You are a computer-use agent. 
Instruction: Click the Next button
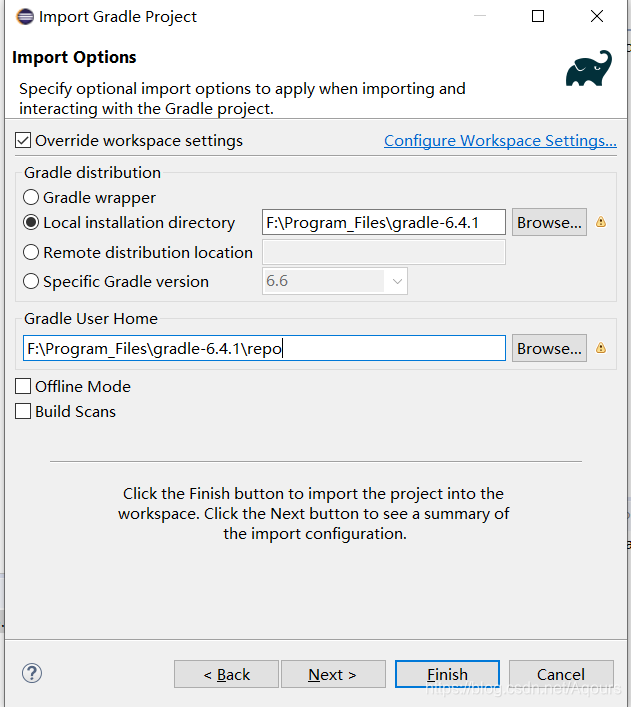(333, 674)
